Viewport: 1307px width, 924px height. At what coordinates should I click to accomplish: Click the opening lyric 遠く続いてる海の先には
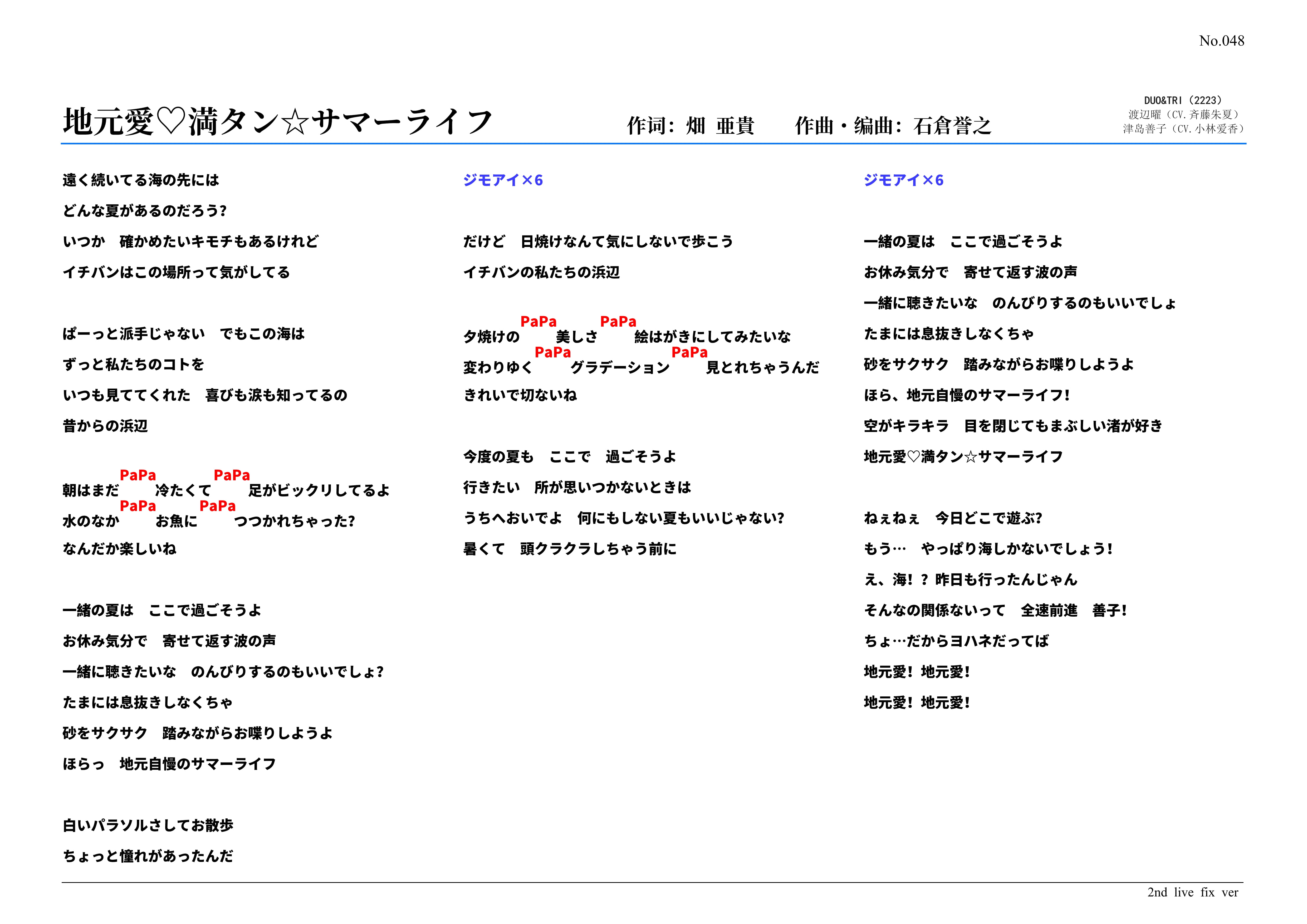pyautogui.click(x=141, y=180)
